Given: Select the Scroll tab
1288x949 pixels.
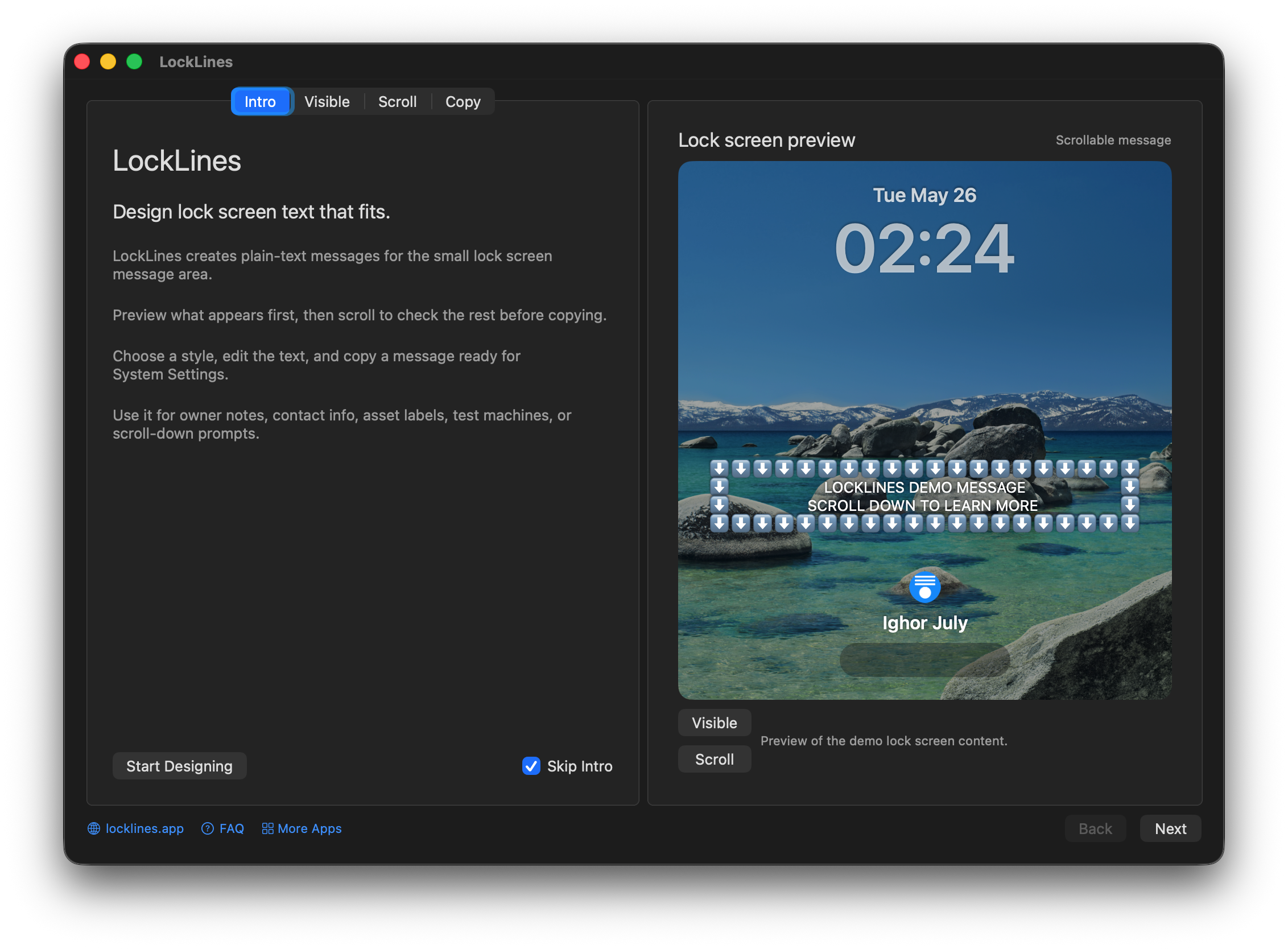Looking at the screenshot, I should pos(398,102).
